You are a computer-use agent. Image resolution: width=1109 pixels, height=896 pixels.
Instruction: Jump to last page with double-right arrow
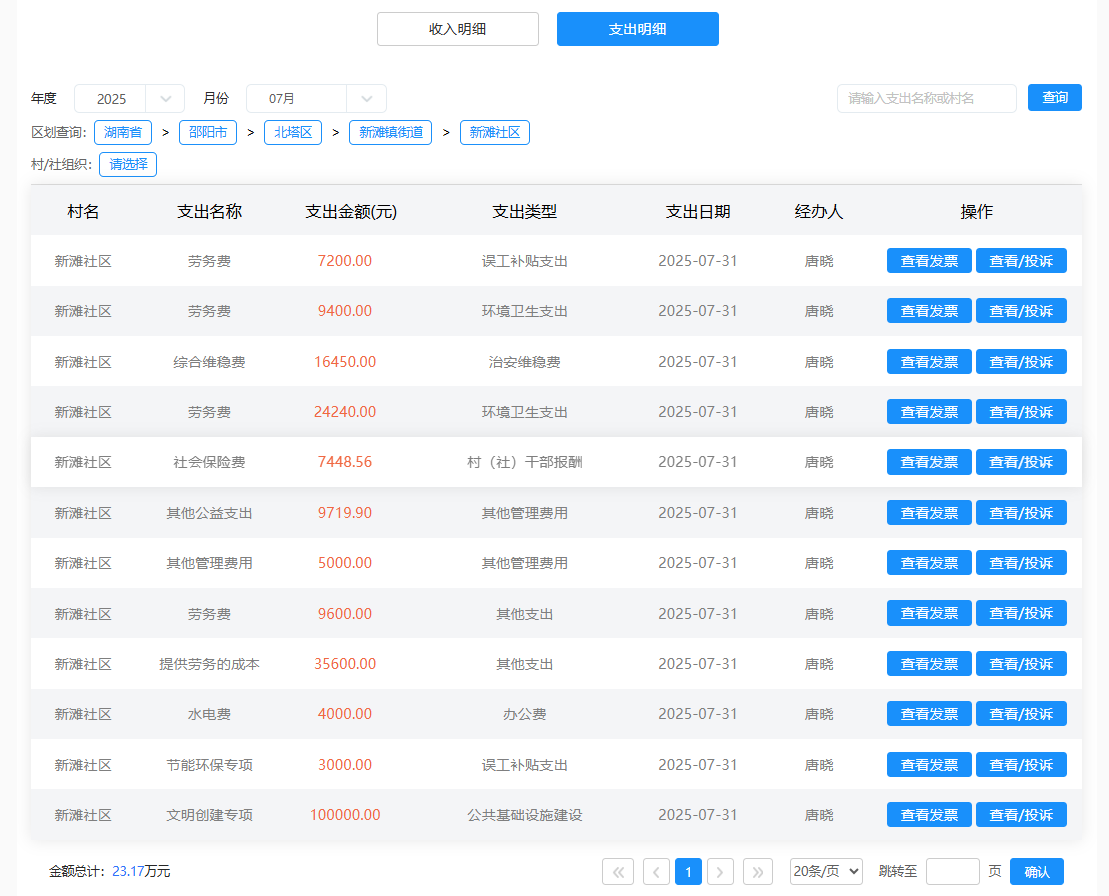pos(758,872)
